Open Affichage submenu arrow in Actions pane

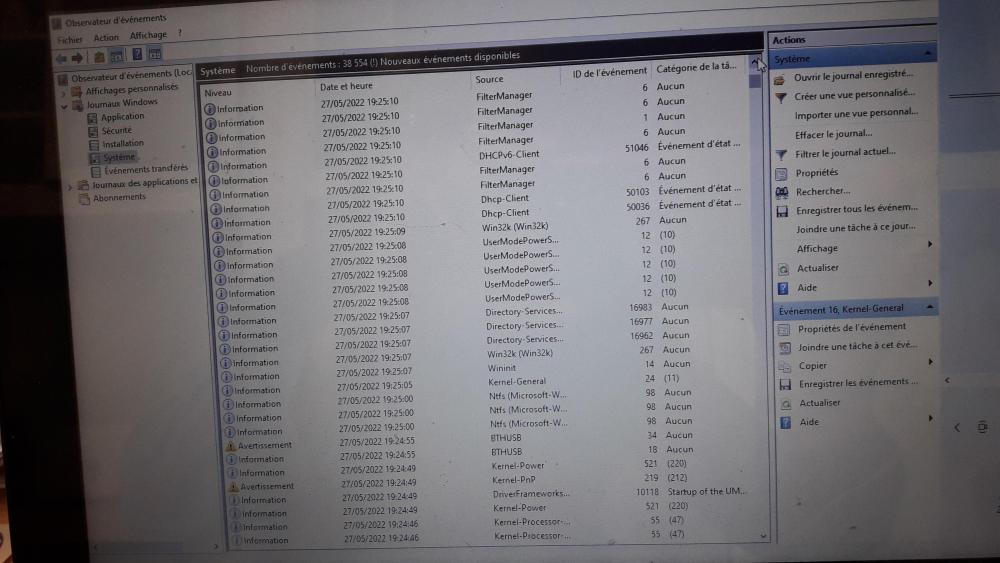930,244
